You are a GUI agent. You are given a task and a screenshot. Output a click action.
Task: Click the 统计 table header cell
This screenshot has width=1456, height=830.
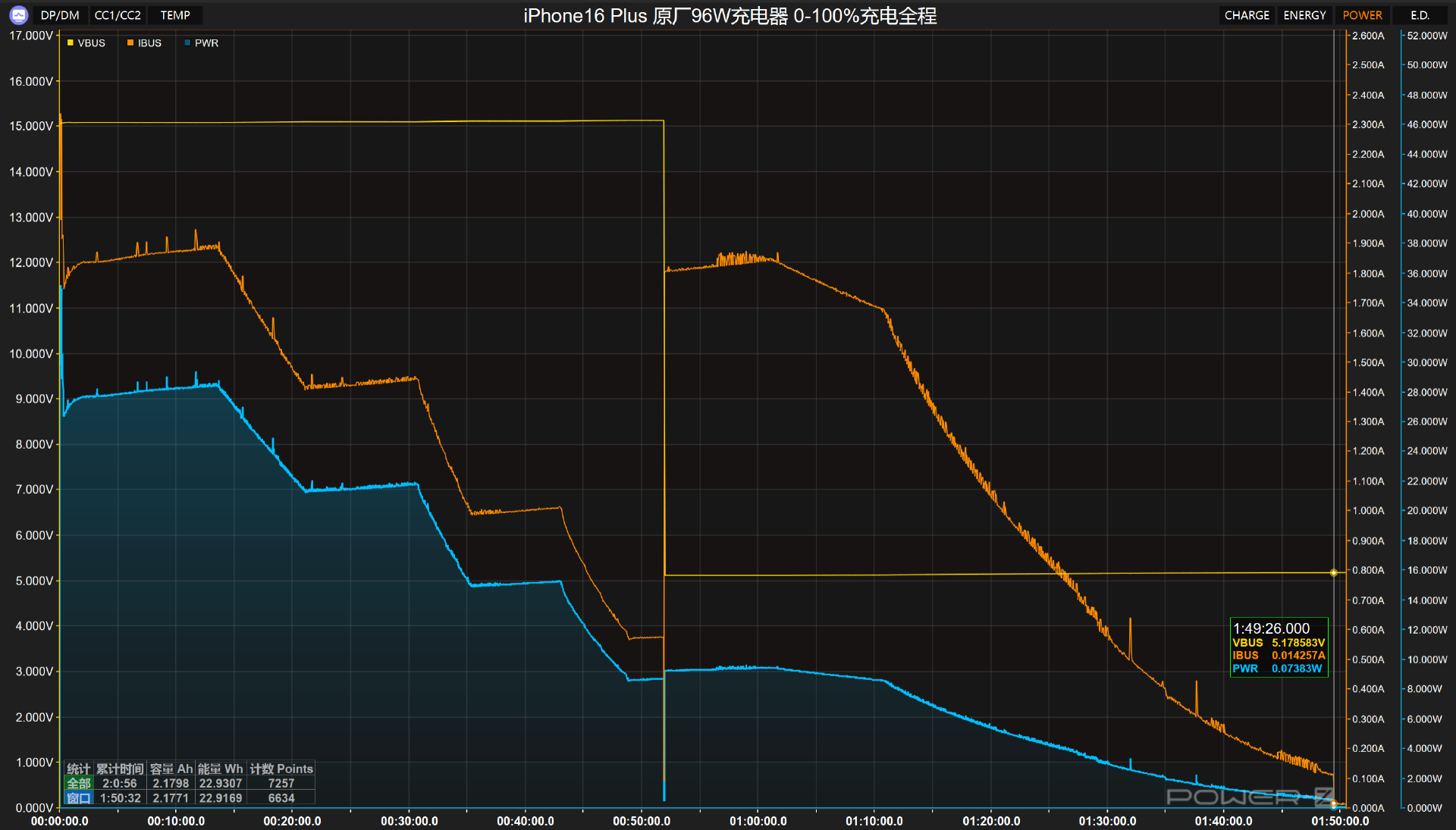pos(79,769)
